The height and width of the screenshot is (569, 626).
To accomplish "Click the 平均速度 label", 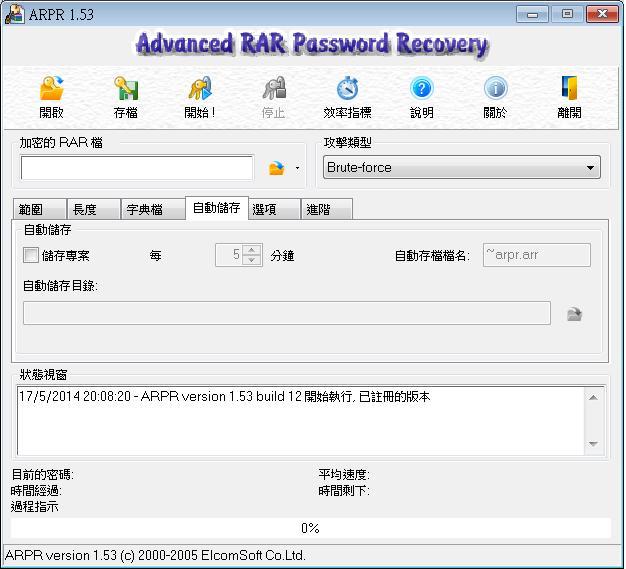I will [344, 475].
